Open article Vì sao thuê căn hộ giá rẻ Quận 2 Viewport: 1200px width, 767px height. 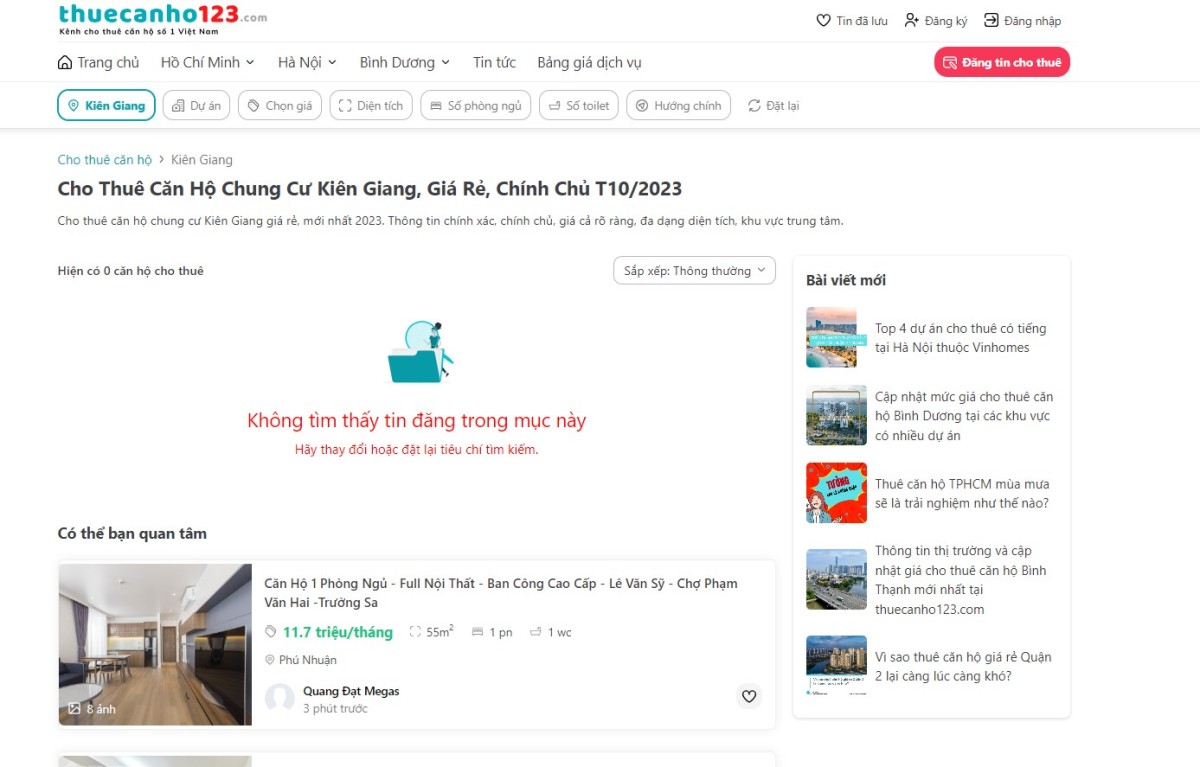[963, 666]
